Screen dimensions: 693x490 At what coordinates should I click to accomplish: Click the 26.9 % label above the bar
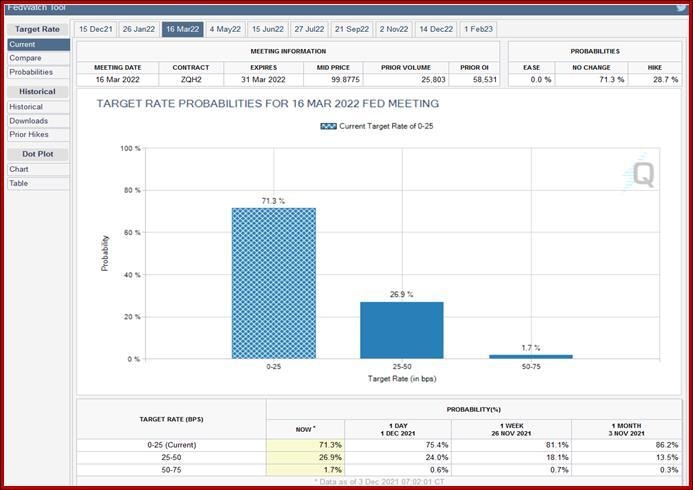click(402, 294)
